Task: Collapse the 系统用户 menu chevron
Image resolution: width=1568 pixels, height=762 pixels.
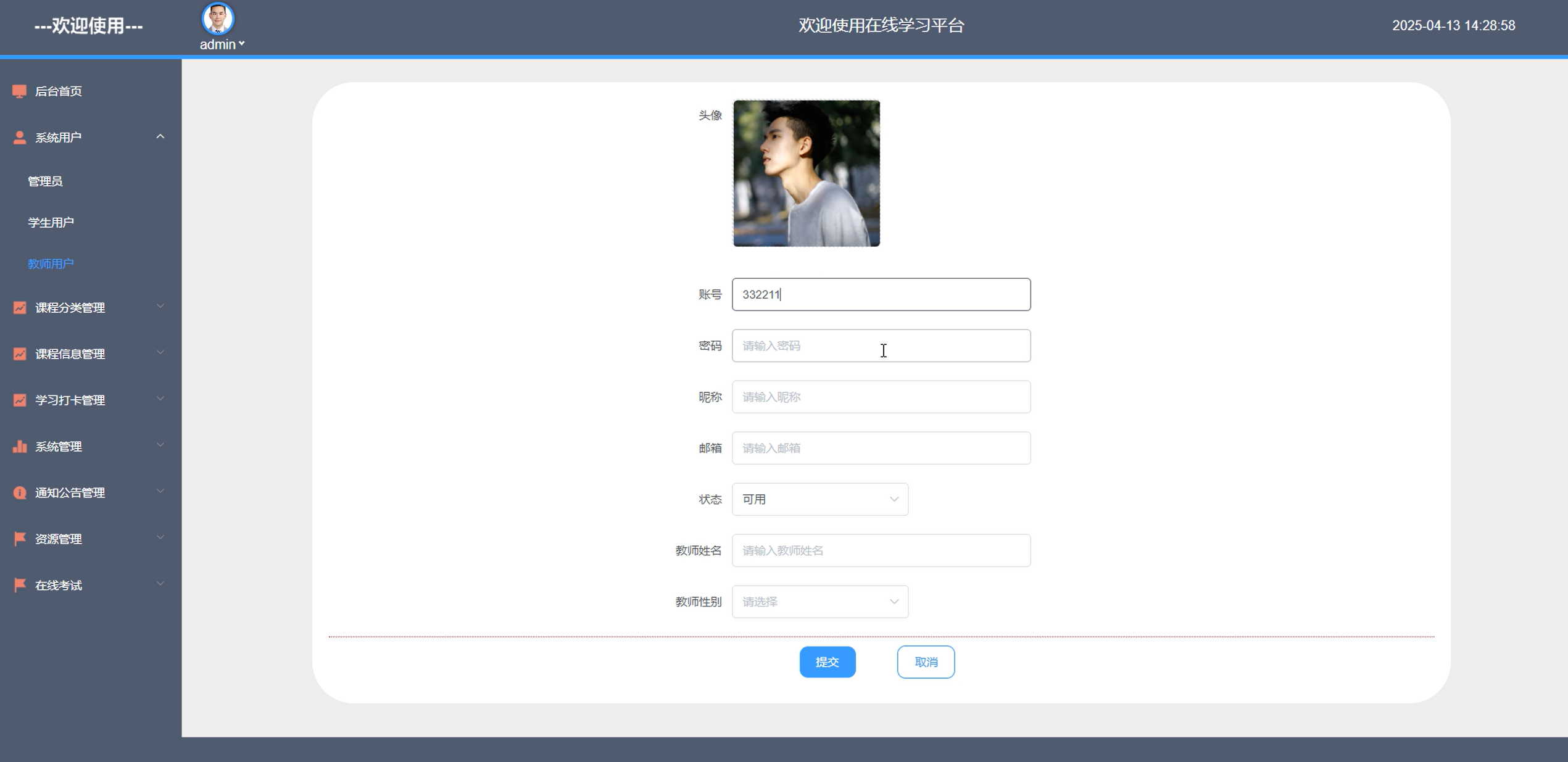Action: [x=160, y=136]
